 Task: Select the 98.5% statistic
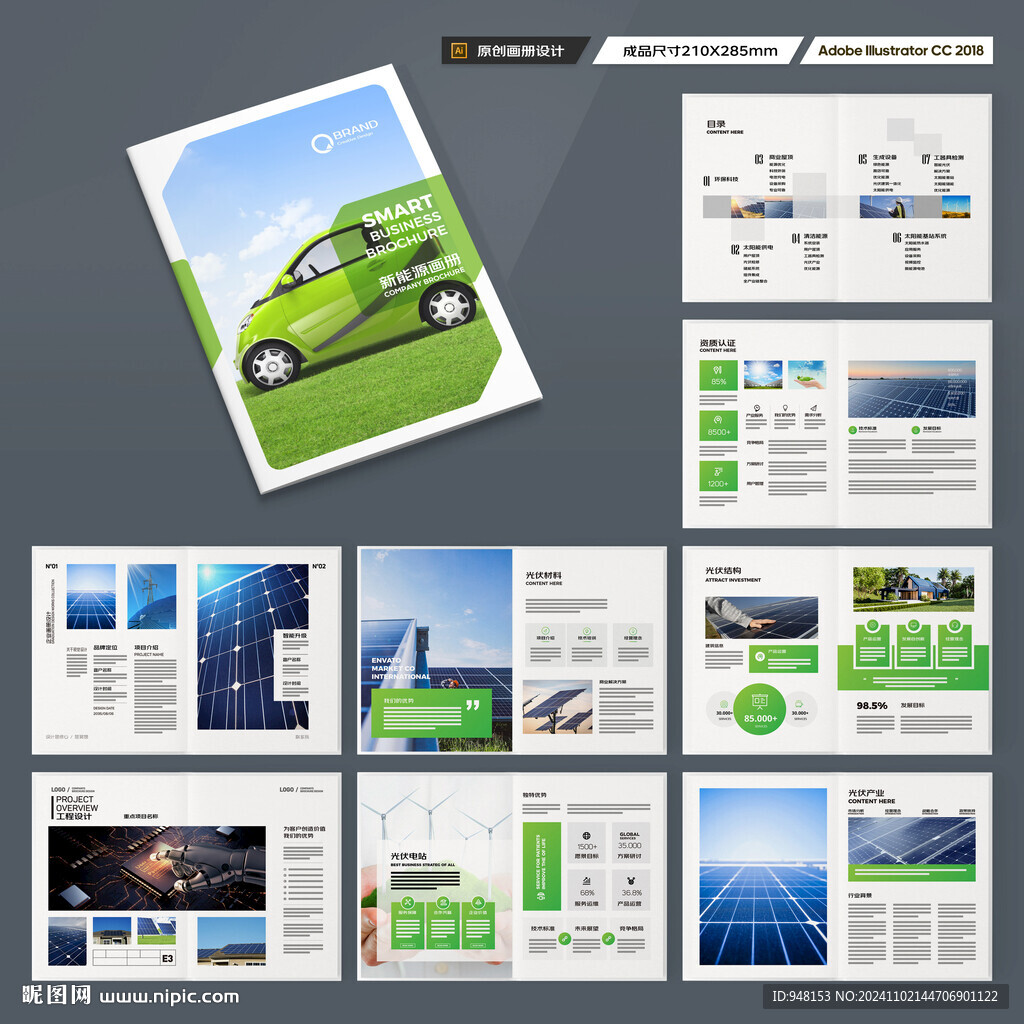pos(872,705)
